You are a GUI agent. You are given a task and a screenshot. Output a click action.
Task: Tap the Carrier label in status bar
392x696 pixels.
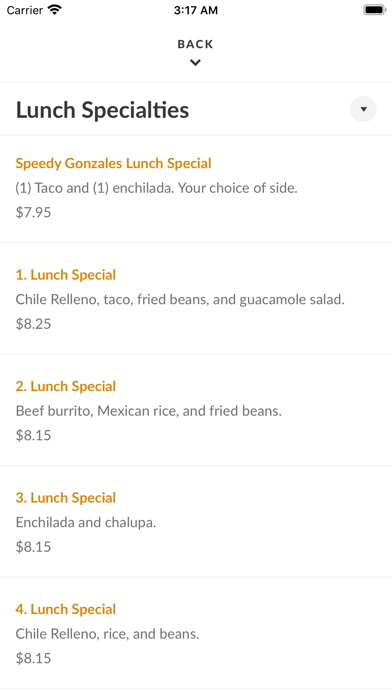pyautogui.click(x=24, y=10)
